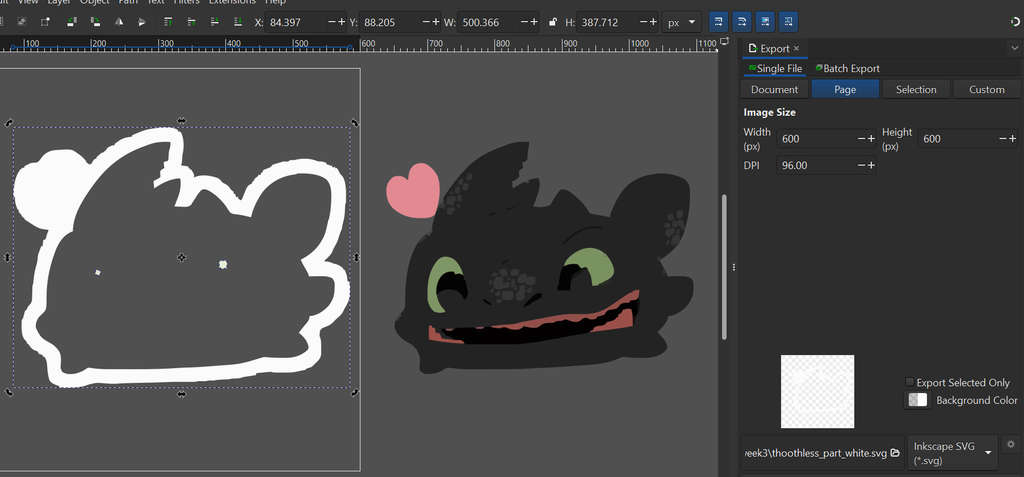Click the folder icon in filename field
Screen dimensions: 1024x477
point(895,453)
